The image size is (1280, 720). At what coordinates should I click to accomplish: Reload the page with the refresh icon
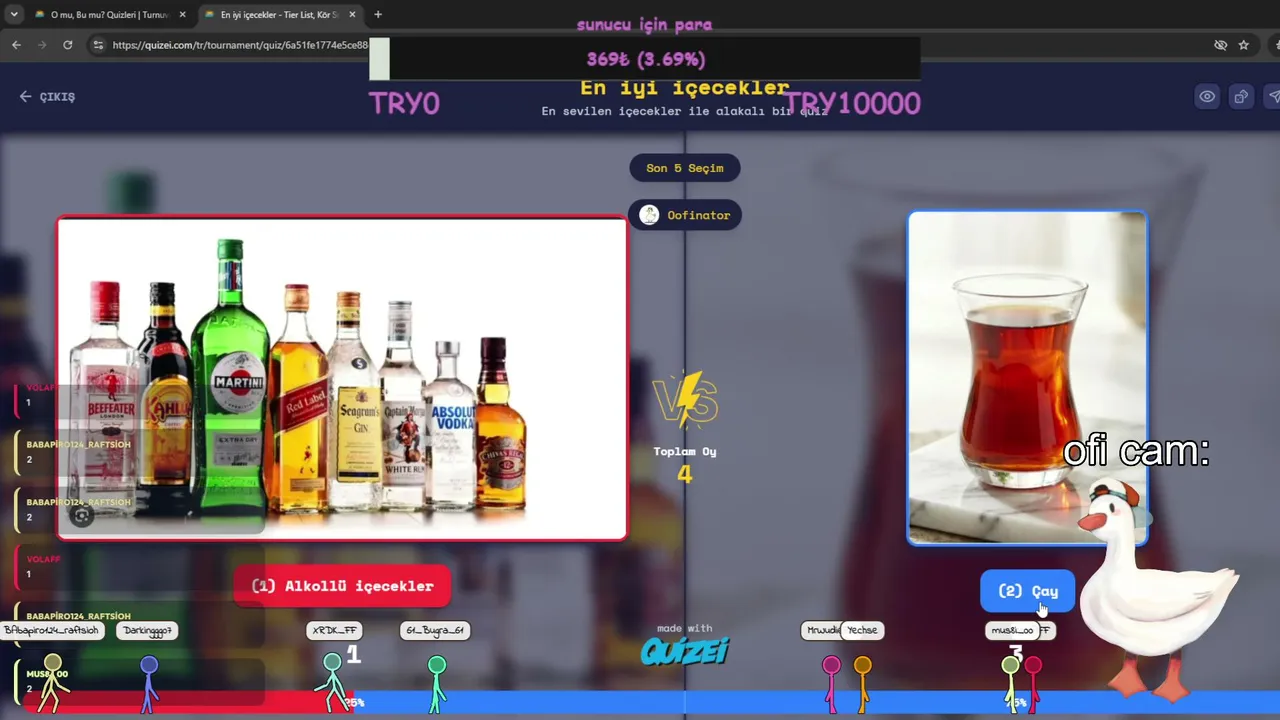[67, 45]
